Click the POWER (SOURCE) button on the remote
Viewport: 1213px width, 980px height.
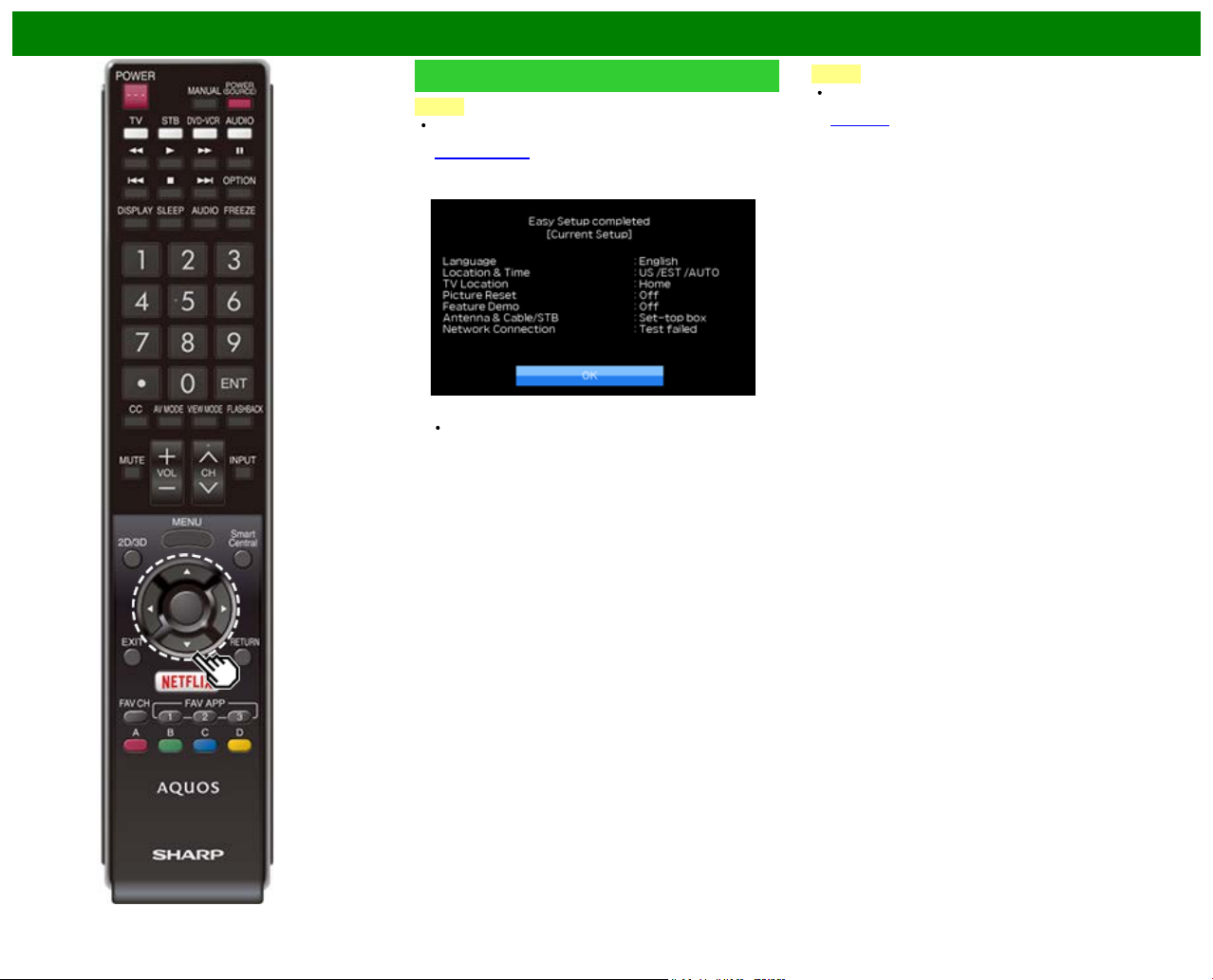click(x=239, y=103)
